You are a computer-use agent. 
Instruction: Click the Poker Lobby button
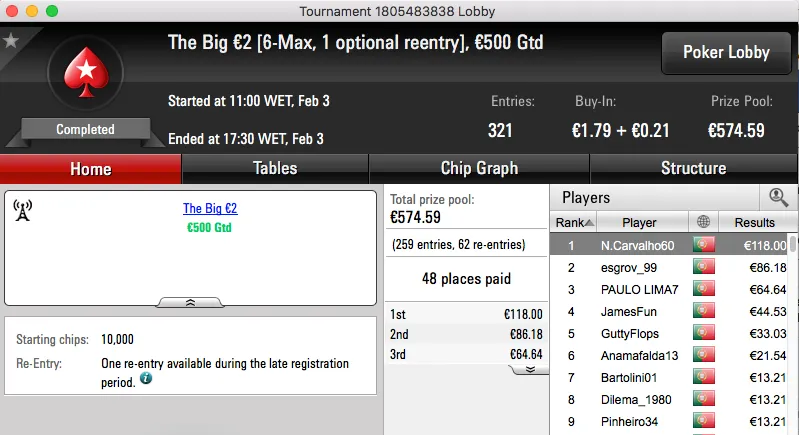tap(725, 53)
